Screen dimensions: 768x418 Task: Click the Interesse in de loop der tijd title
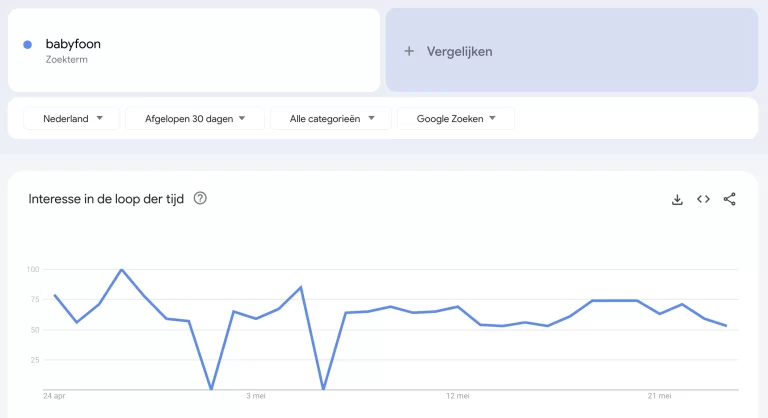click(x=106, y=199)
